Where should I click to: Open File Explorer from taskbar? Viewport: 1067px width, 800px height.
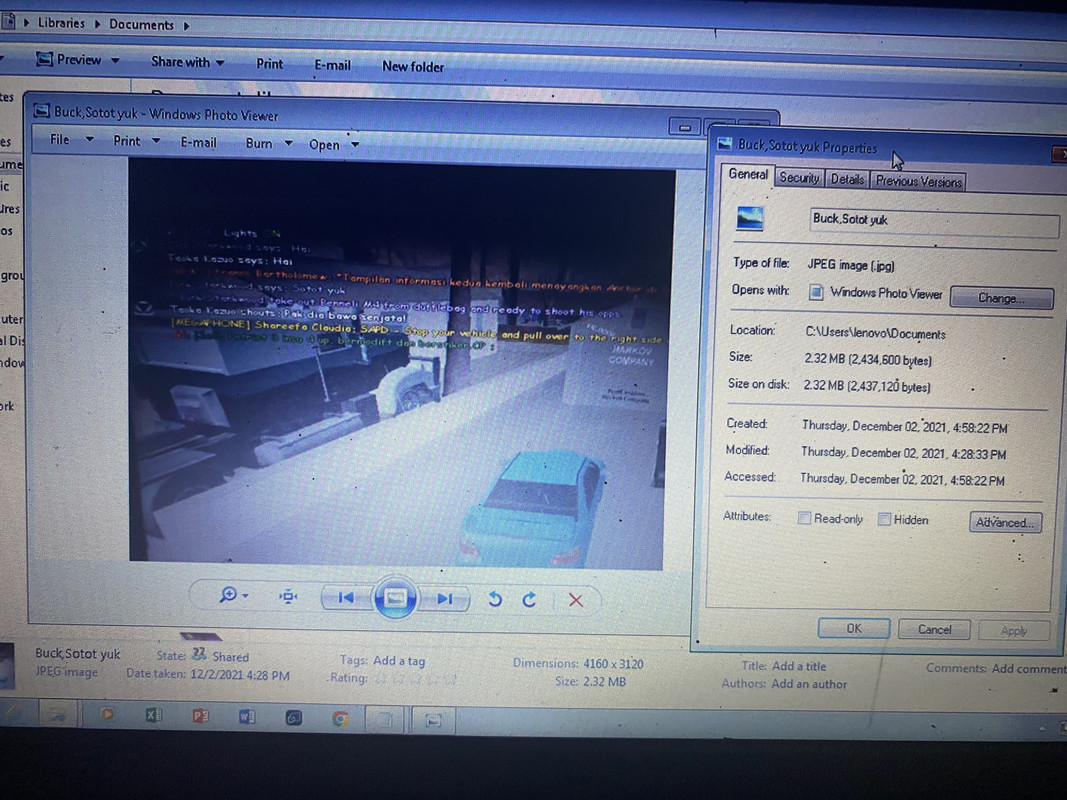(57, 714)
